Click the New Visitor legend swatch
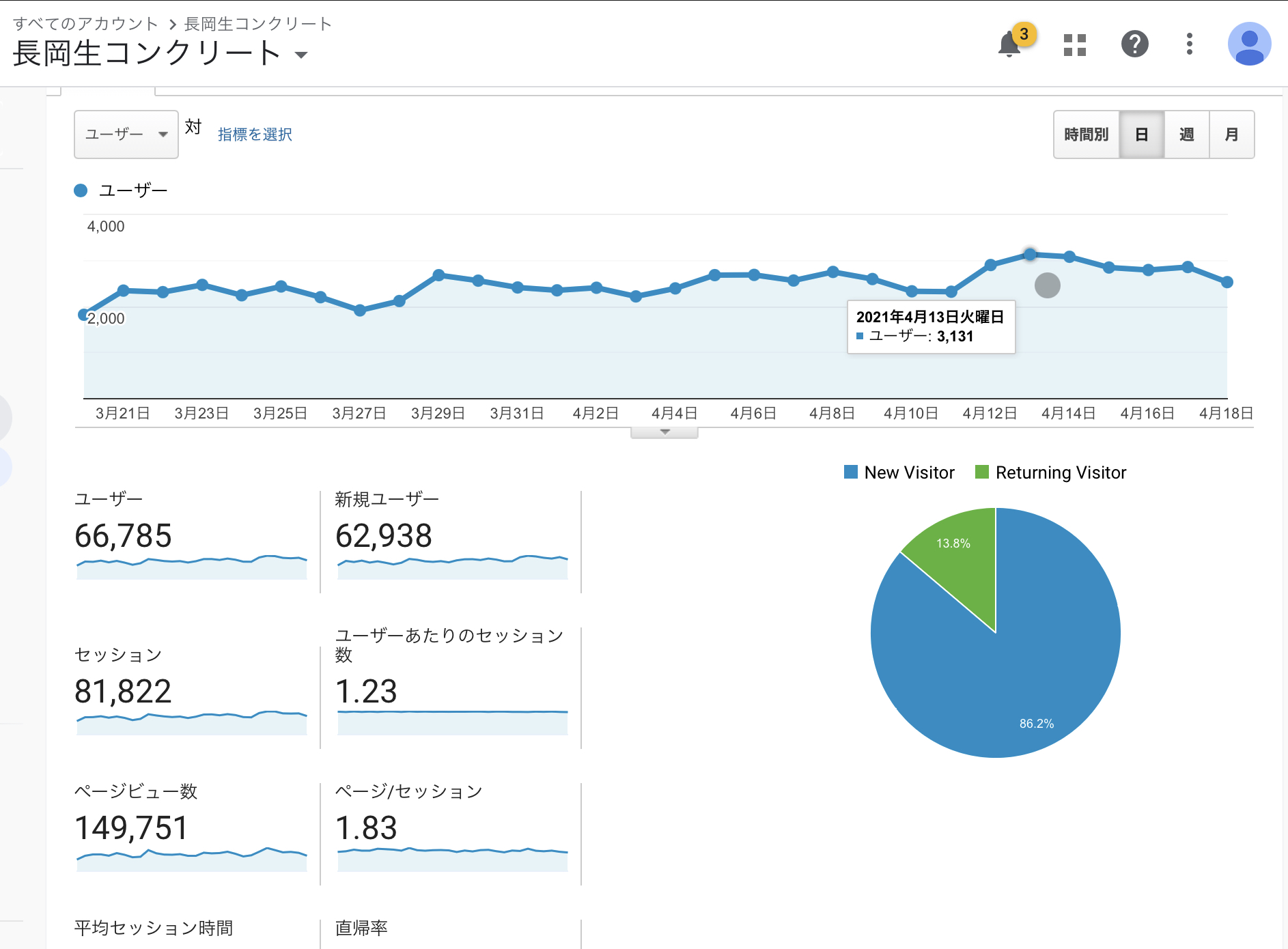The image size is (1288, 949). (x=851, y=472)
